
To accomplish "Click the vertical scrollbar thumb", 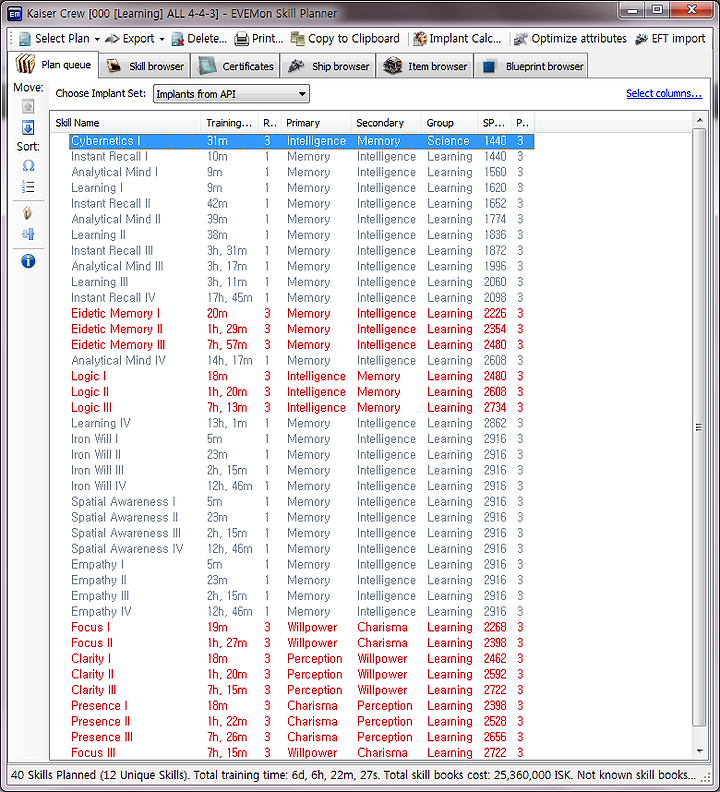I will [x=699, y=427].
